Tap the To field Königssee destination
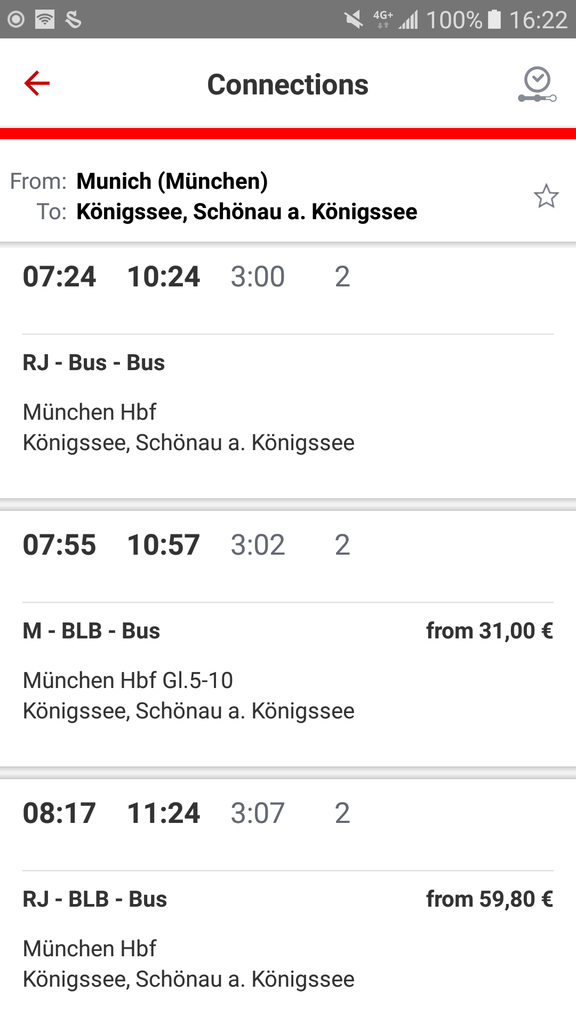Screen dimensions: 576x1024 pos(246,212)
